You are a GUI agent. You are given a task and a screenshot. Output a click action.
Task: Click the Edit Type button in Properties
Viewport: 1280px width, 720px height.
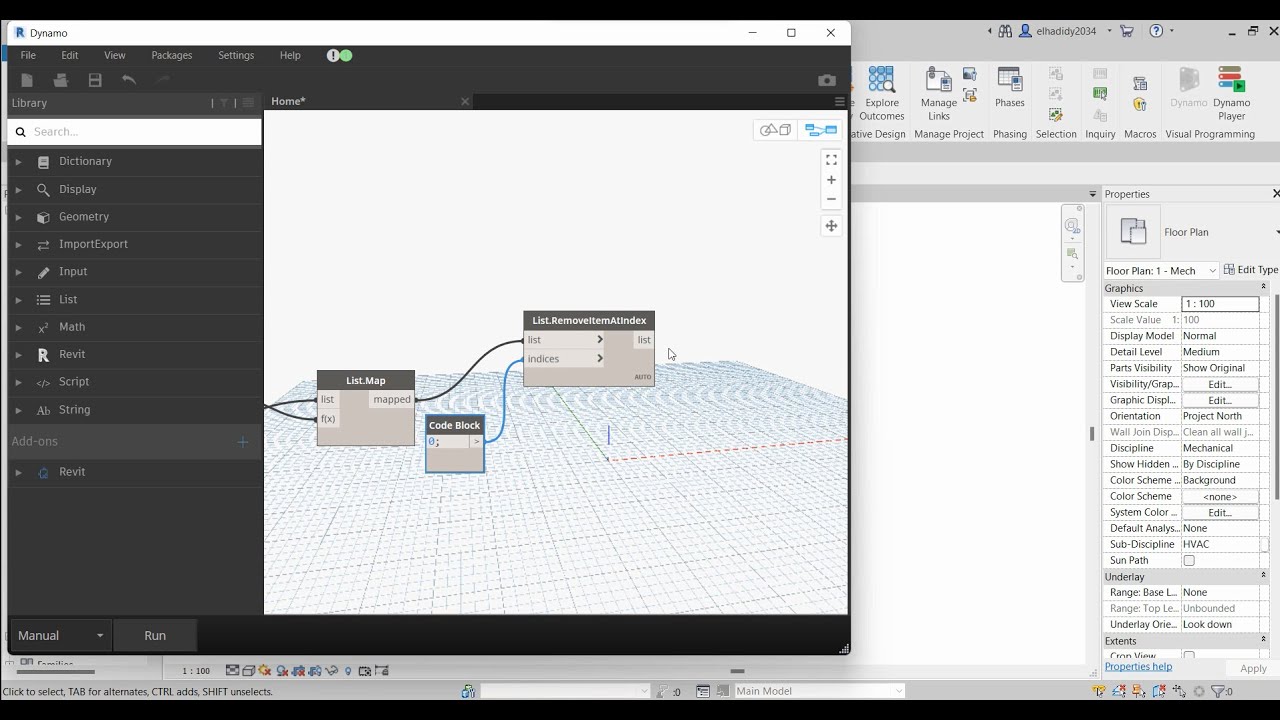click(1251, 270)
